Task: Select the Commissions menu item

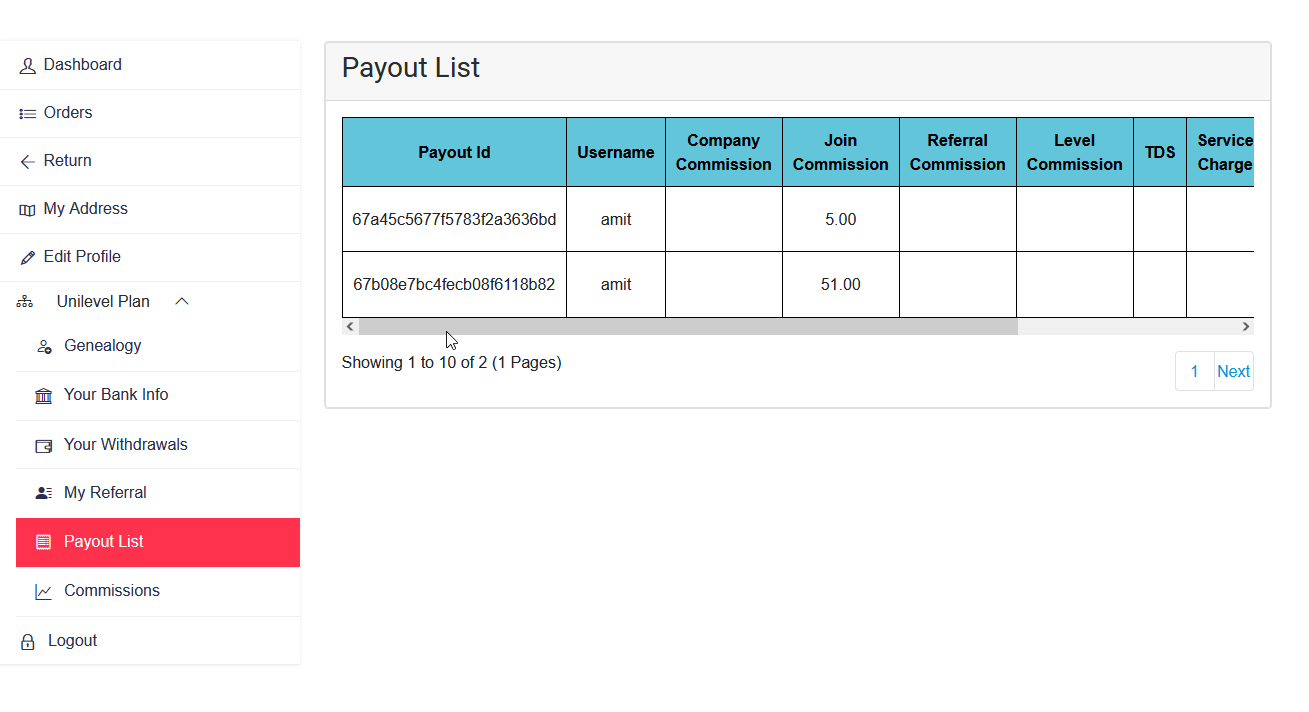Action: 112,590
